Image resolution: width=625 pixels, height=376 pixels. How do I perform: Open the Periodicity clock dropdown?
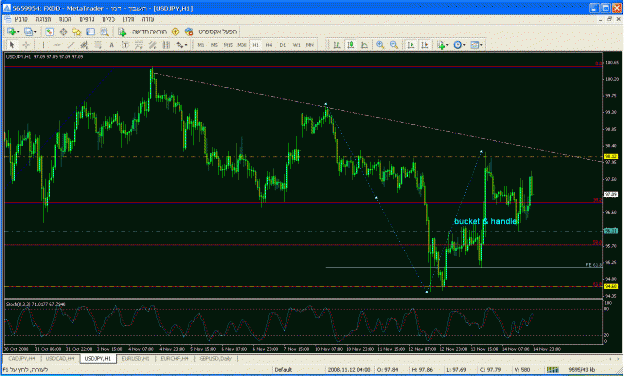click(459, 45)
